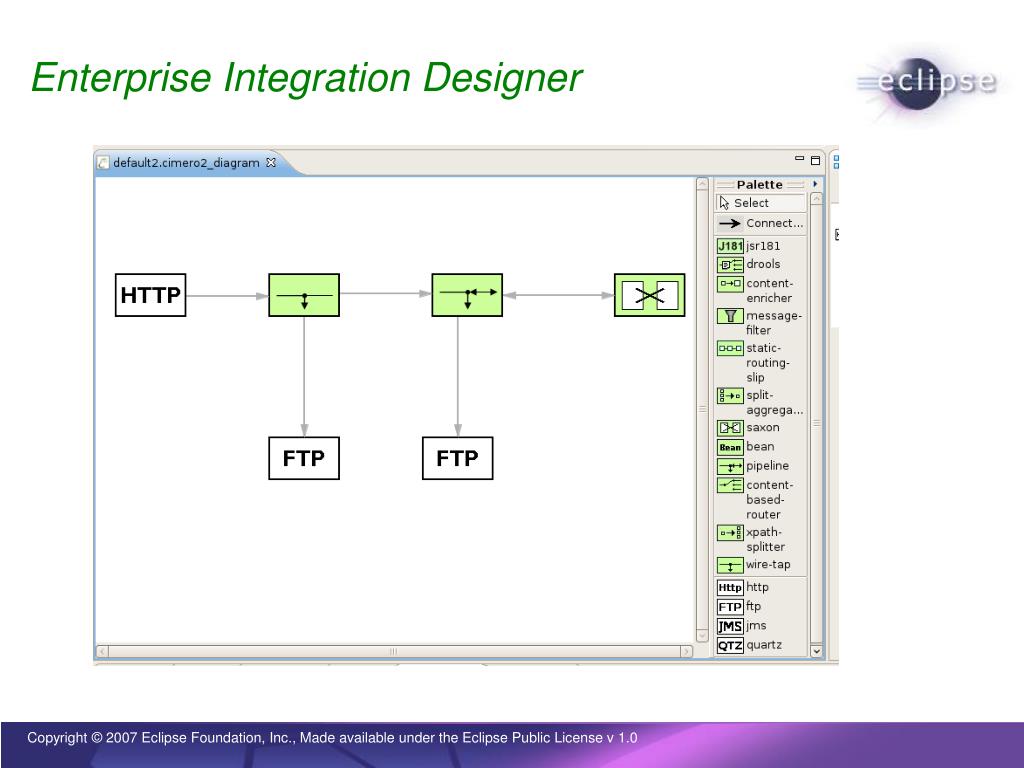1024x768 pixels.
Task: Choose the content-enricher palette icon
Action: click(x=730, y=283)
